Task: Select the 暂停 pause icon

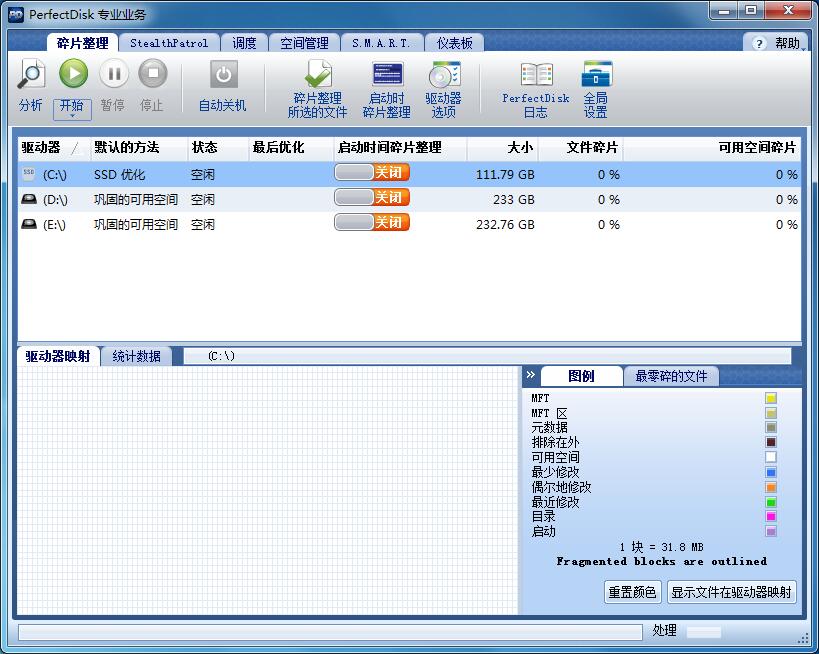Action: click(114, 73)
